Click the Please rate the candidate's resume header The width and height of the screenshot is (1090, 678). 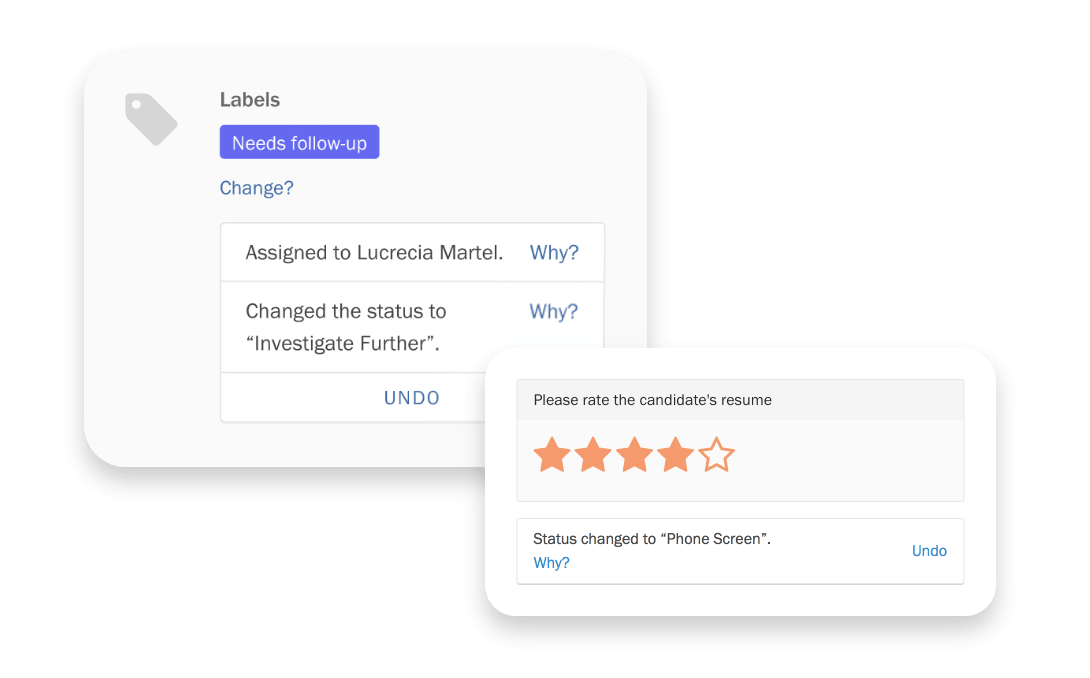pos(740,400)
